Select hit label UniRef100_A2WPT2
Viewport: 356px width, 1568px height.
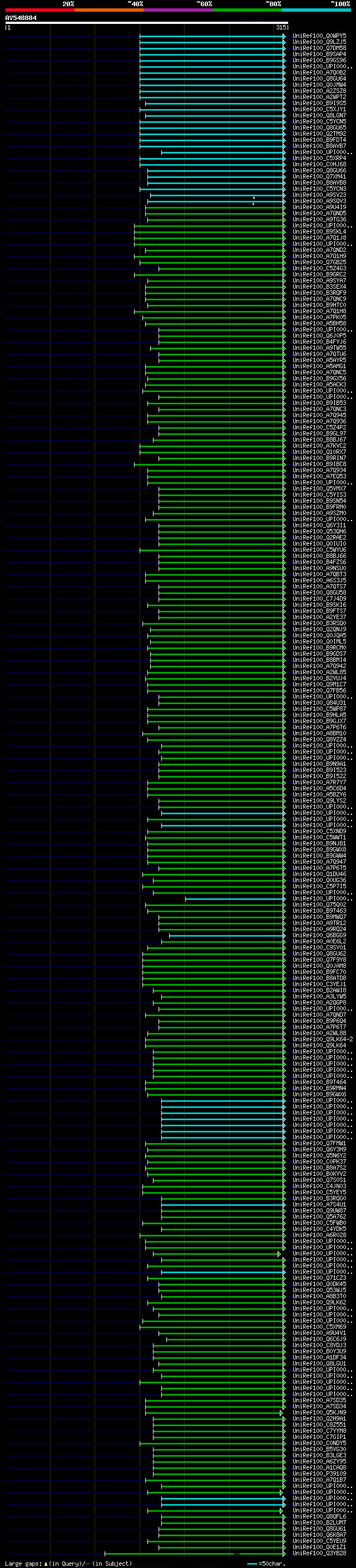[319, 97]
